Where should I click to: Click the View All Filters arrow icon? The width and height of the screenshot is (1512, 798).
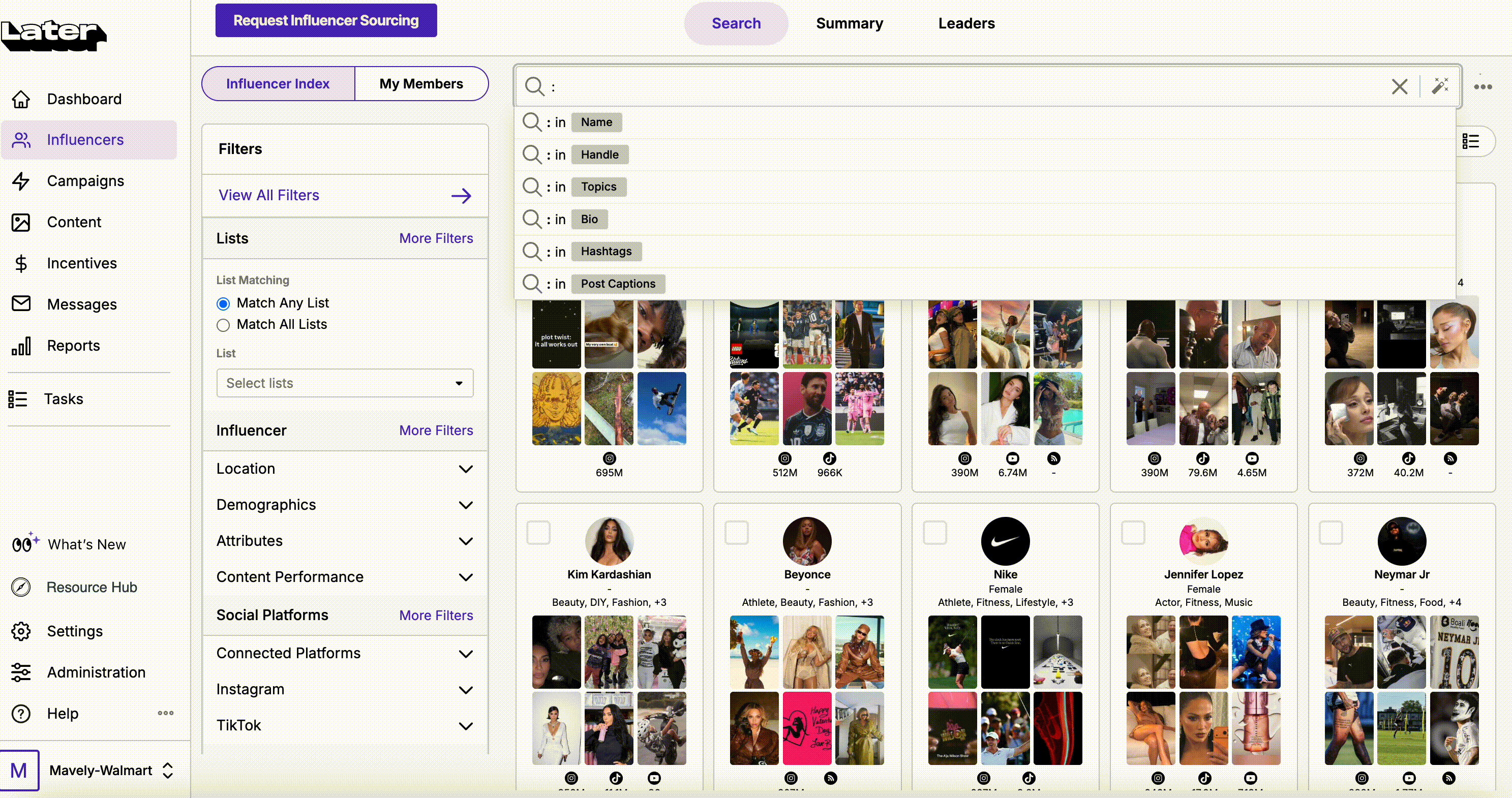(461, 195)
